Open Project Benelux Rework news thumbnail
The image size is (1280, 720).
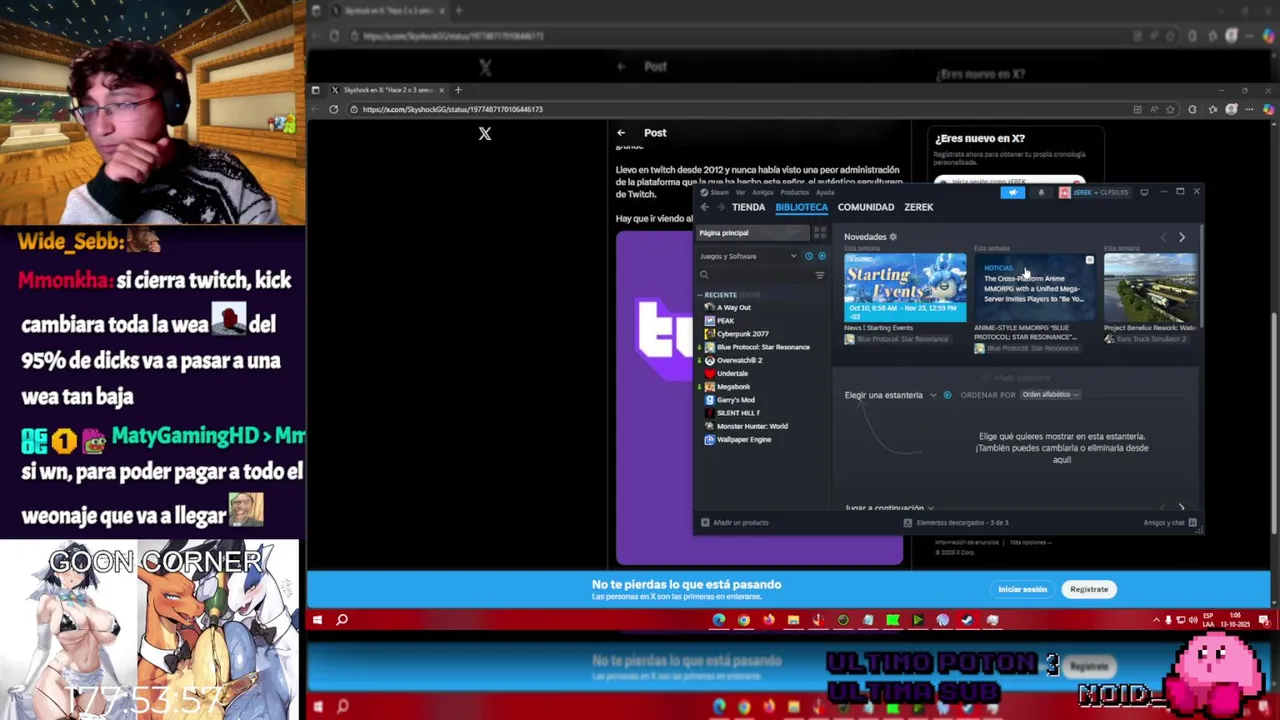(x=1150, y=287)
